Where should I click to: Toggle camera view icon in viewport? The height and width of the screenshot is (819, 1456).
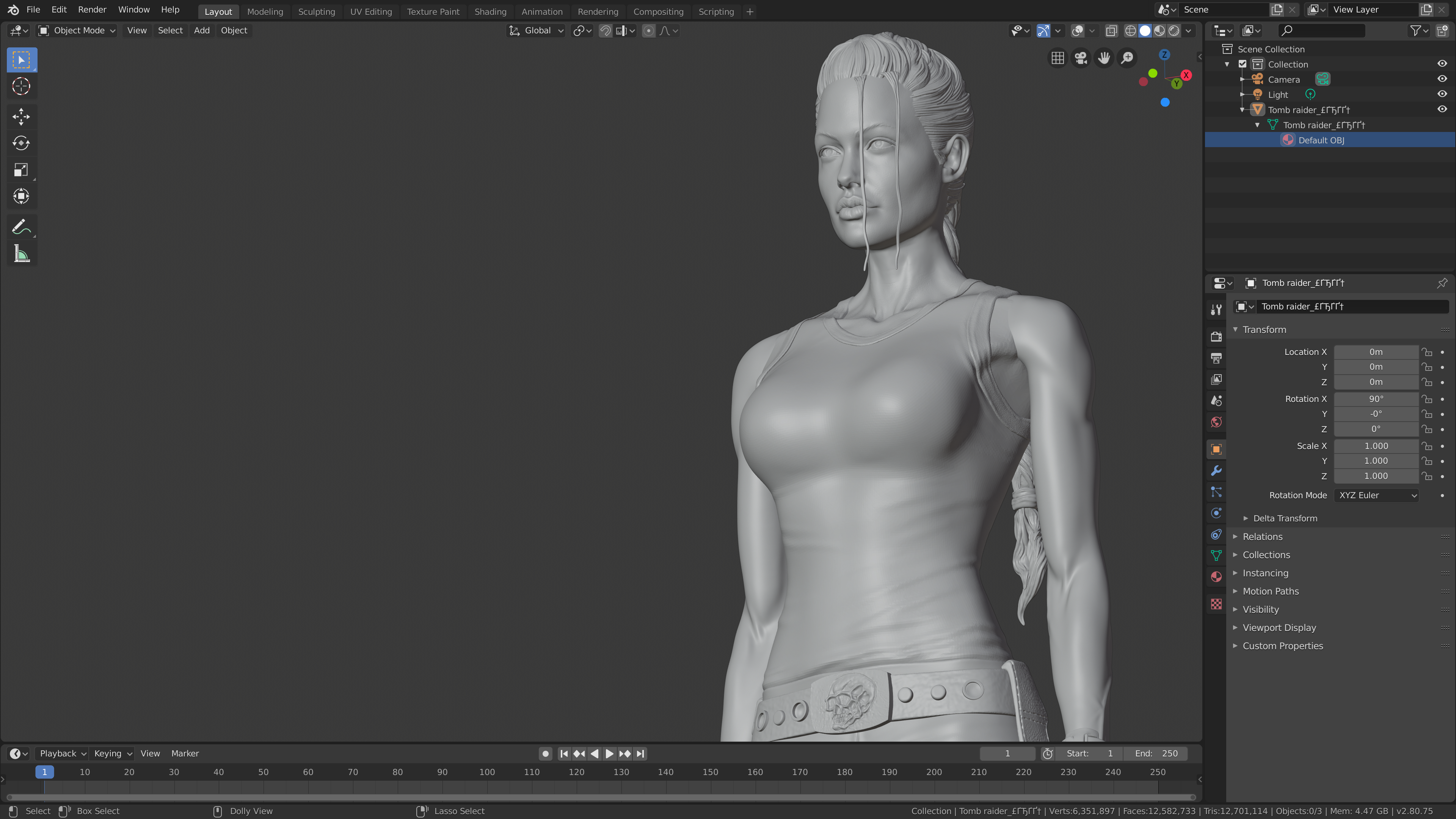1081,58
